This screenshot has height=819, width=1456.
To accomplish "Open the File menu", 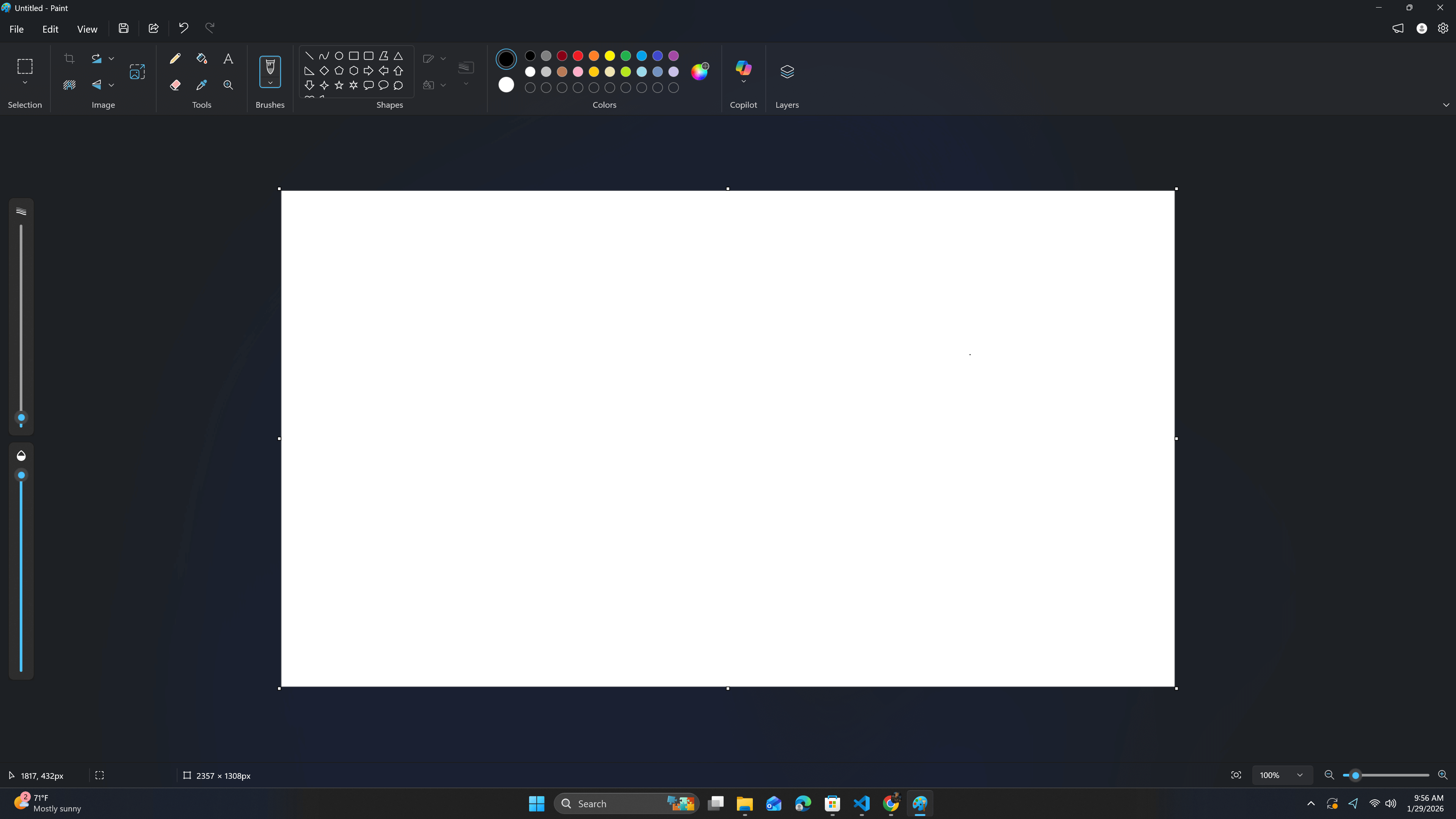I will click(x=16, y=29).
